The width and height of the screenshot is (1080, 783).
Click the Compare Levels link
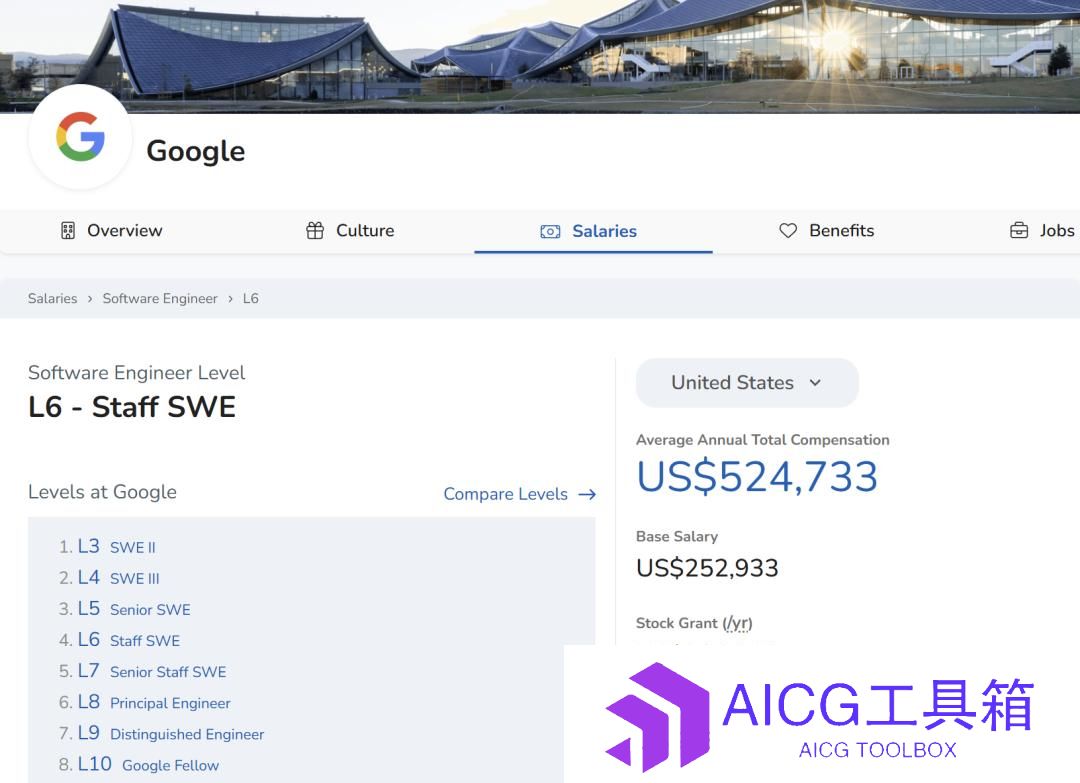click(506, 494)
